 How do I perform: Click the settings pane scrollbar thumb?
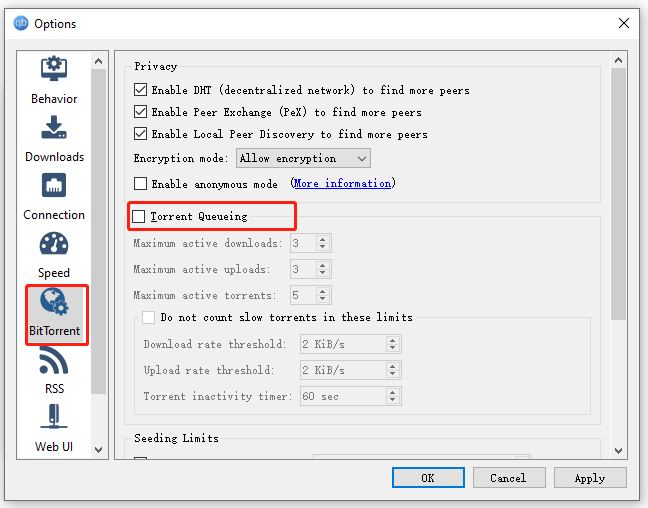(x=618, y=194)
